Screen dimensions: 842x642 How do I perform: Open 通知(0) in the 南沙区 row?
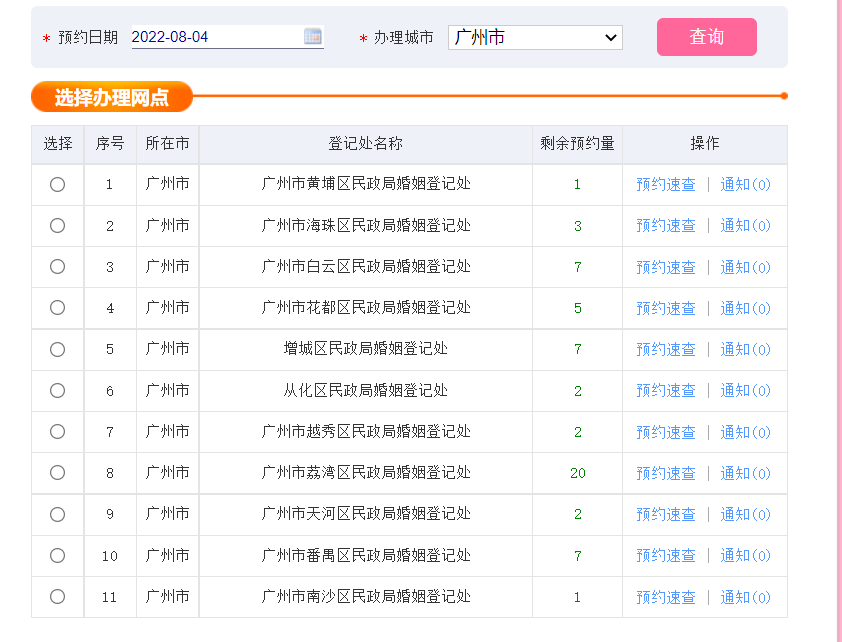coord(745,597)
